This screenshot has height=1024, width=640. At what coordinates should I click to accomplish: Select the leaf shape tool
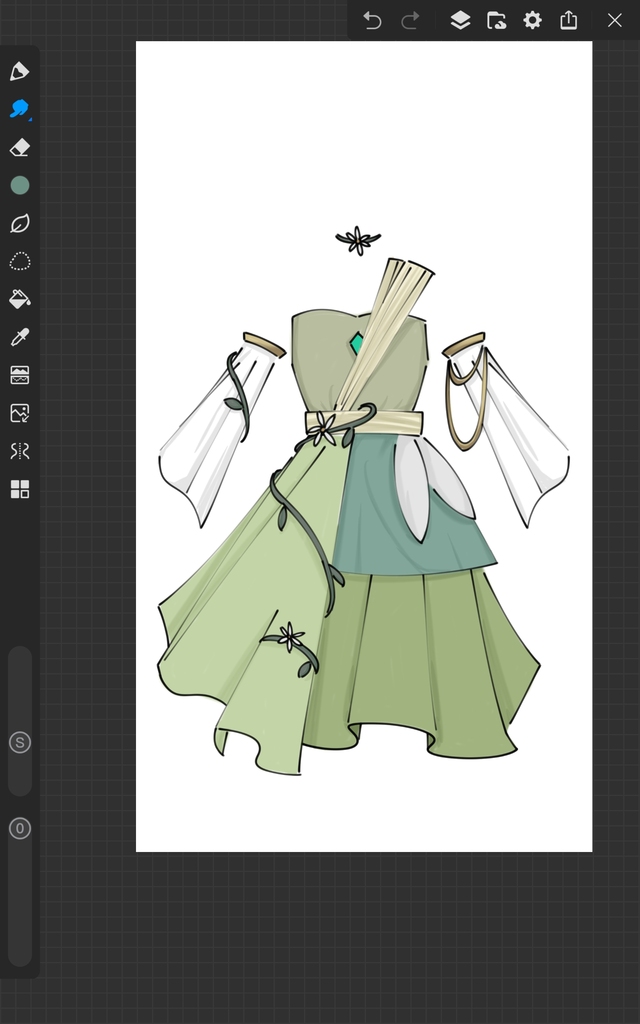click(x=20, y=223)
